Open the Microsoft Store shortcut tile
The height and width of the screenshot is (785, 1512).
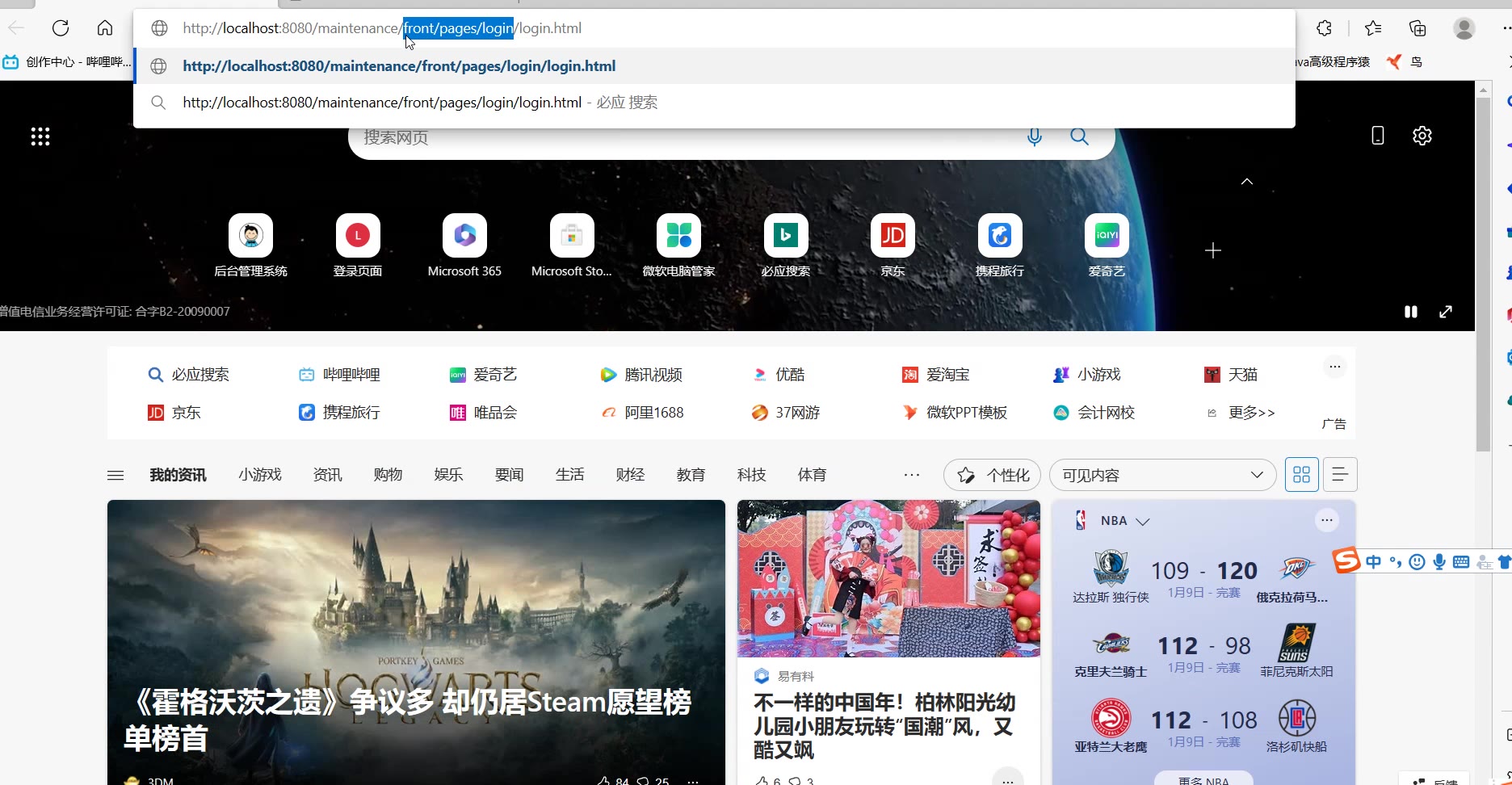[572, 246]
